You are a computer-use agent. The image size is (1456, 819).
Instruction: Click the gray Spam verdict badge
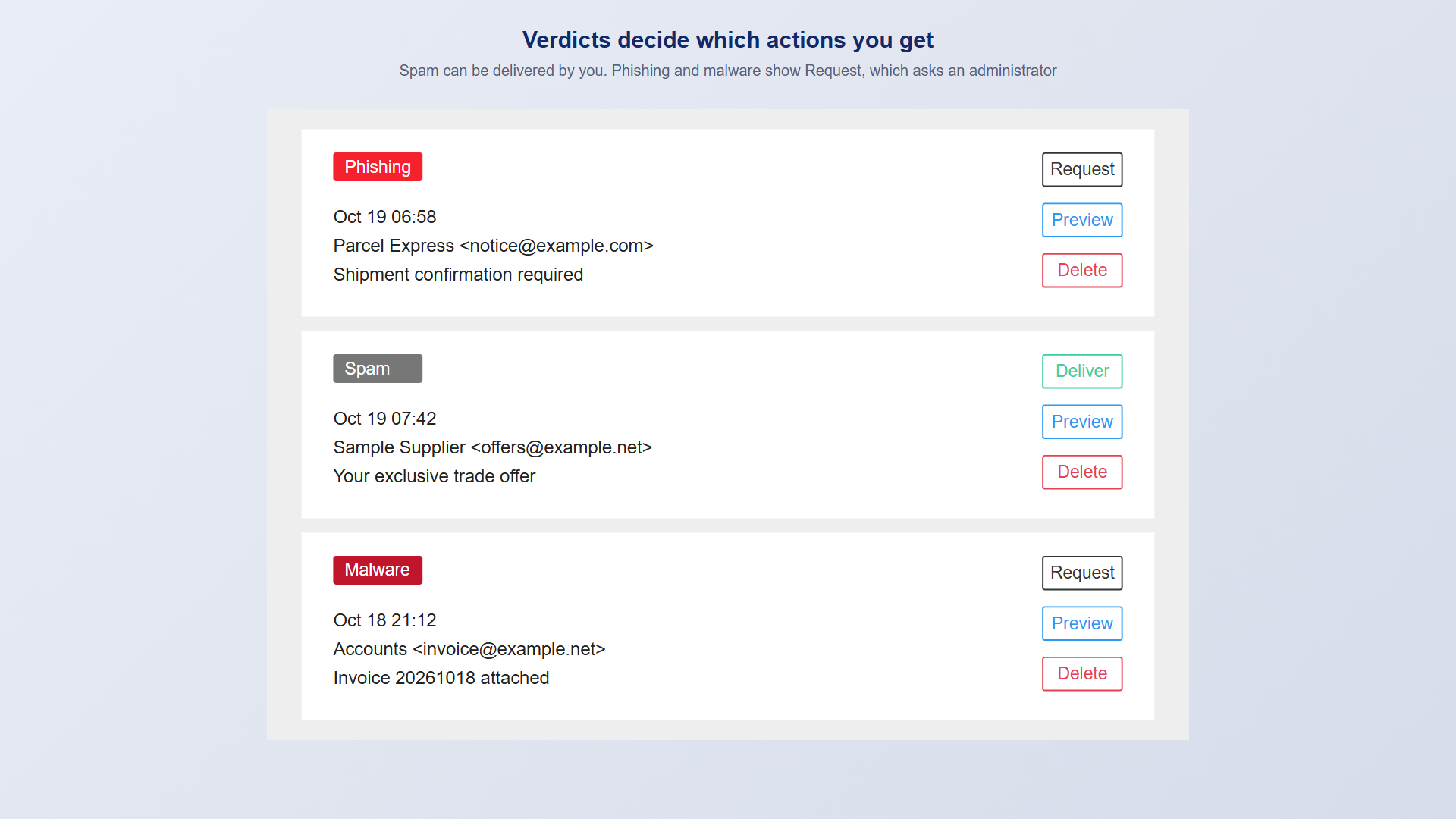(x=378, y=369)
